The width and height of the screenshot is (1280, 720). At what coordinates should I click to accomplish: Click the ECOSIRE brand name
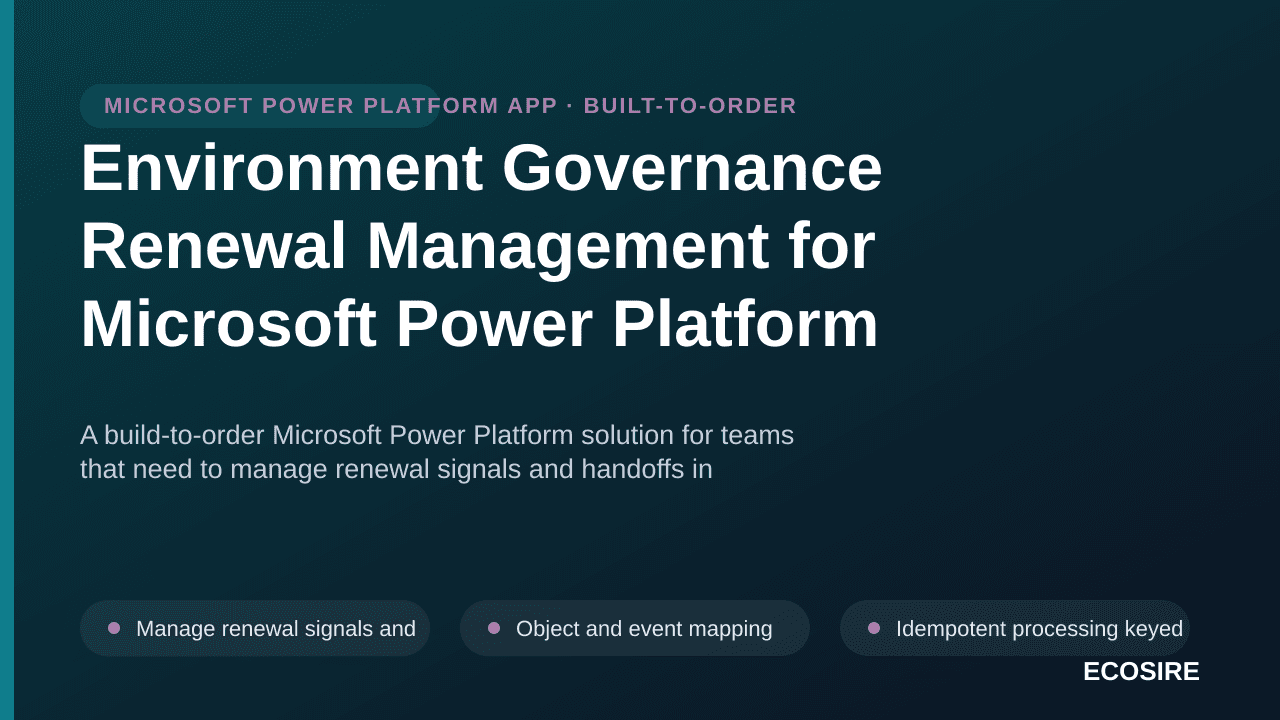pyautogui.click(x=1141, y=671)
